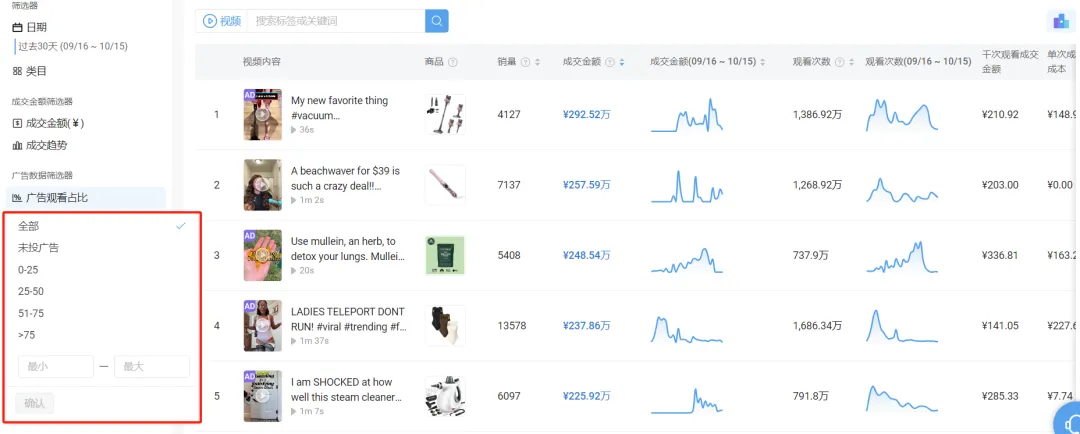Click the purple chart icon at top right
This screenshot has width=1080, height=434.
(1061, 21)
